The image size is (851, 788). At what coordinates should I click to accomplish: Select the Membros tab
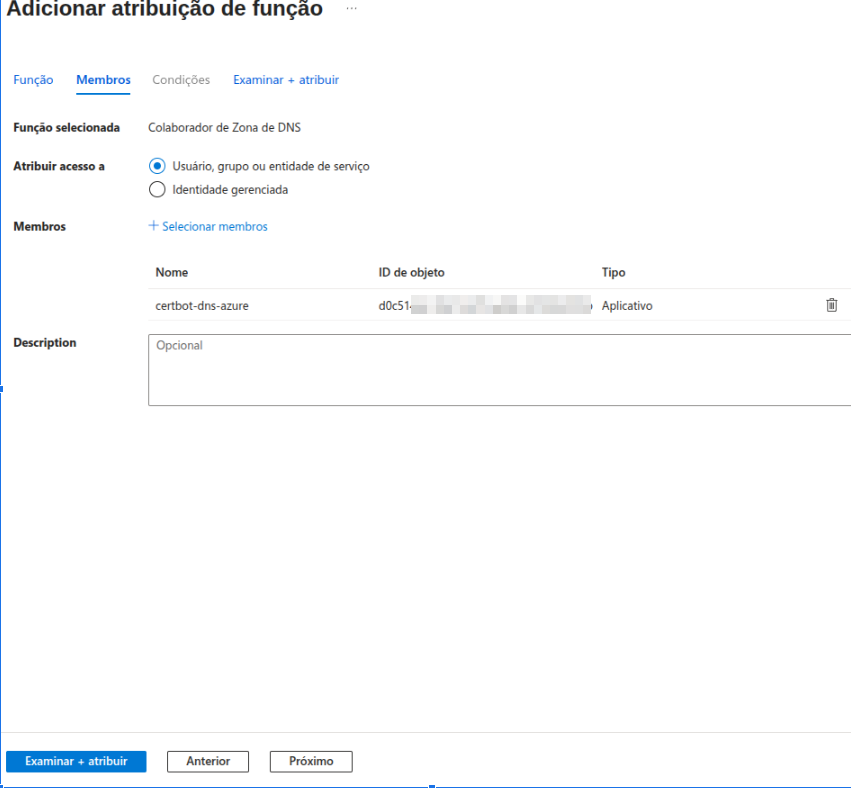click(103, 80)
